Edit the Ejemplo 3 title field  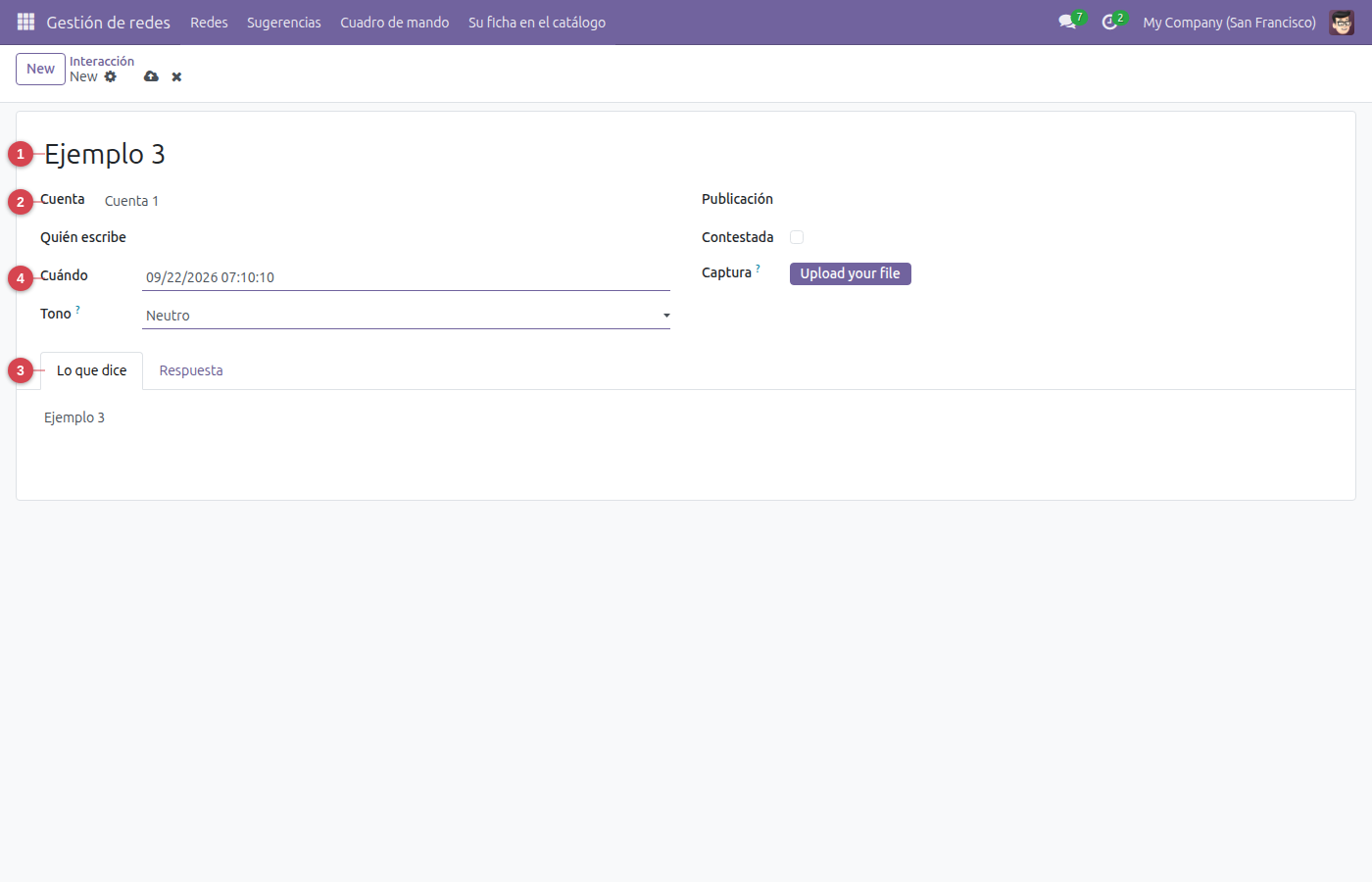click(686, 154)
